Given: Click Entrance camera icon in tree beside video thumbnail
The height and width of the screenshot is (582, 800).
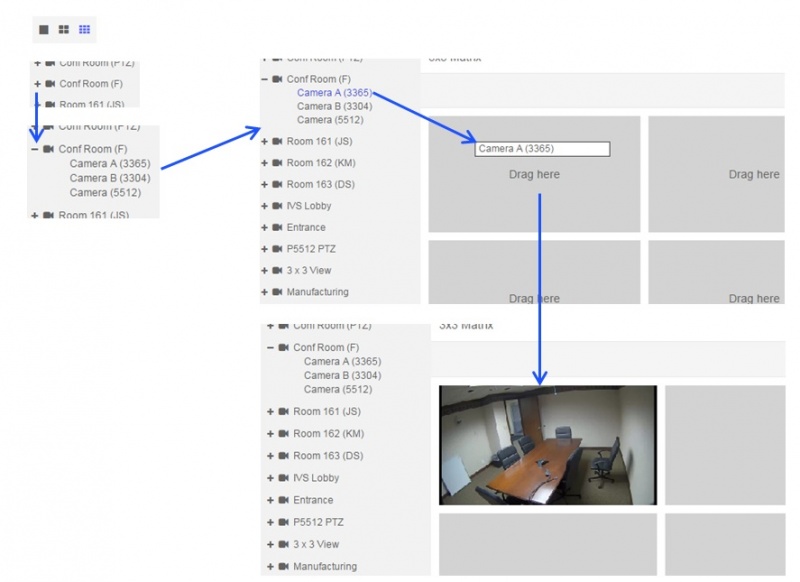Looking at the screenshot, I should [284, 500].
